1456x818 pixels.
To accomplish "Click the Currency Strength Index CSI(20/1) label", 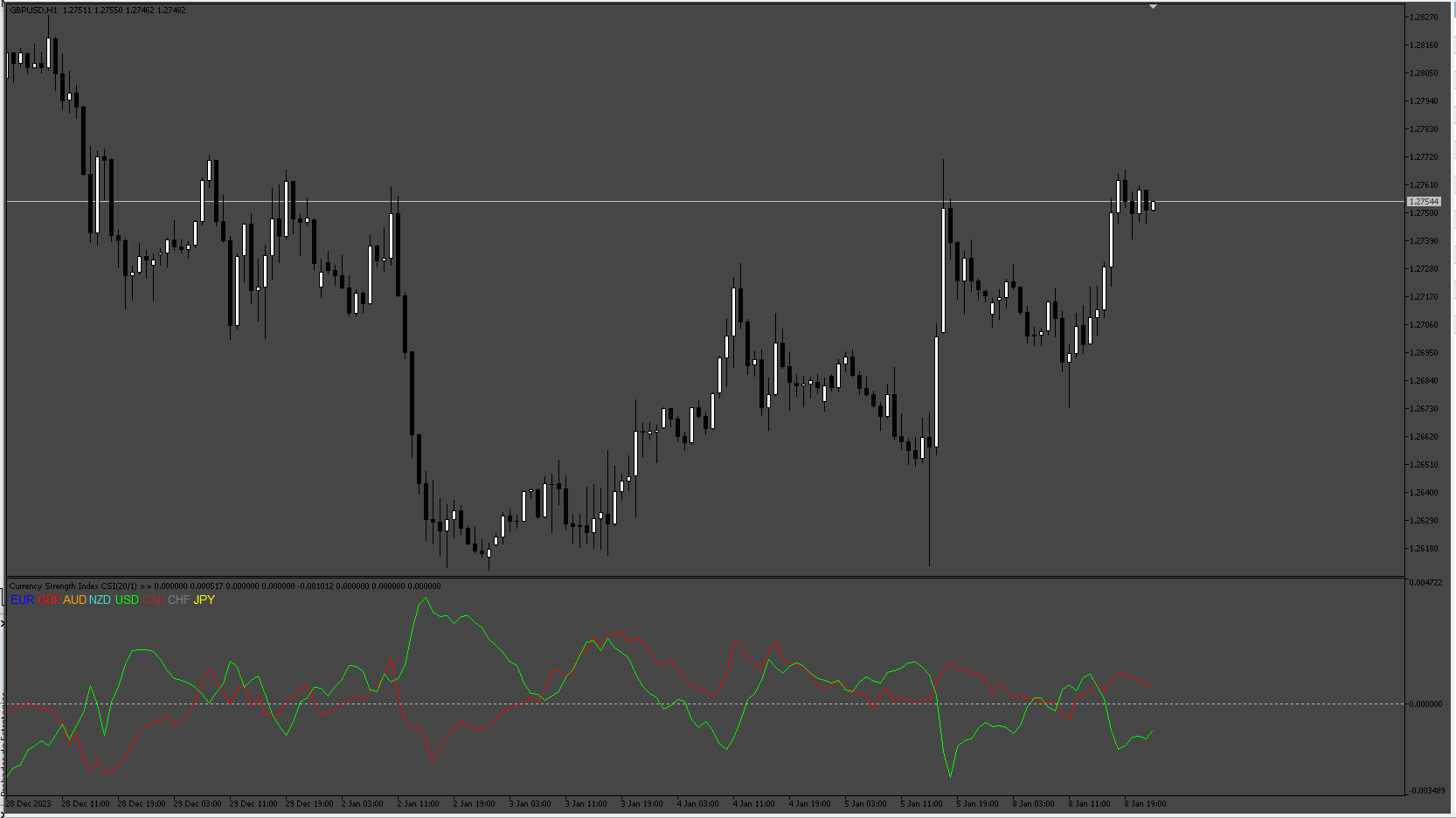I will click(x=73, y=586).
